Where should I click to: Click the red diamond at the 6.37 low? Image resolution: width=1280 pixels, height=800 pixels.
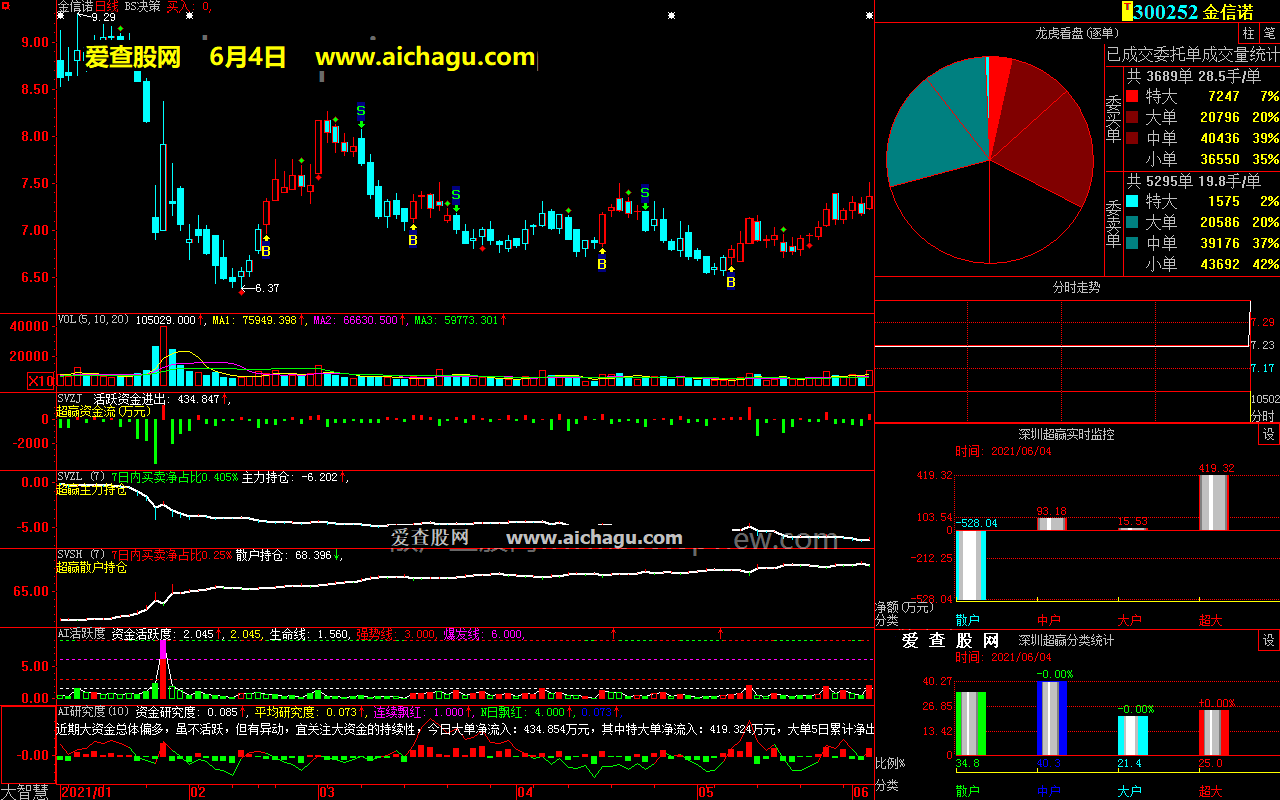click(x=241, y=291)
